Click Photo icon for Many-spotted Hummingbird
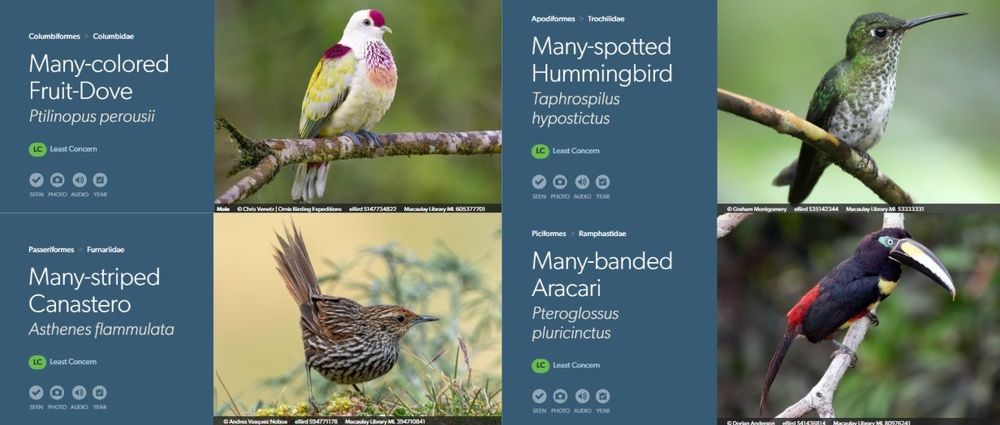The width and height of the screenshot is (1000, 425). (560, 182)
